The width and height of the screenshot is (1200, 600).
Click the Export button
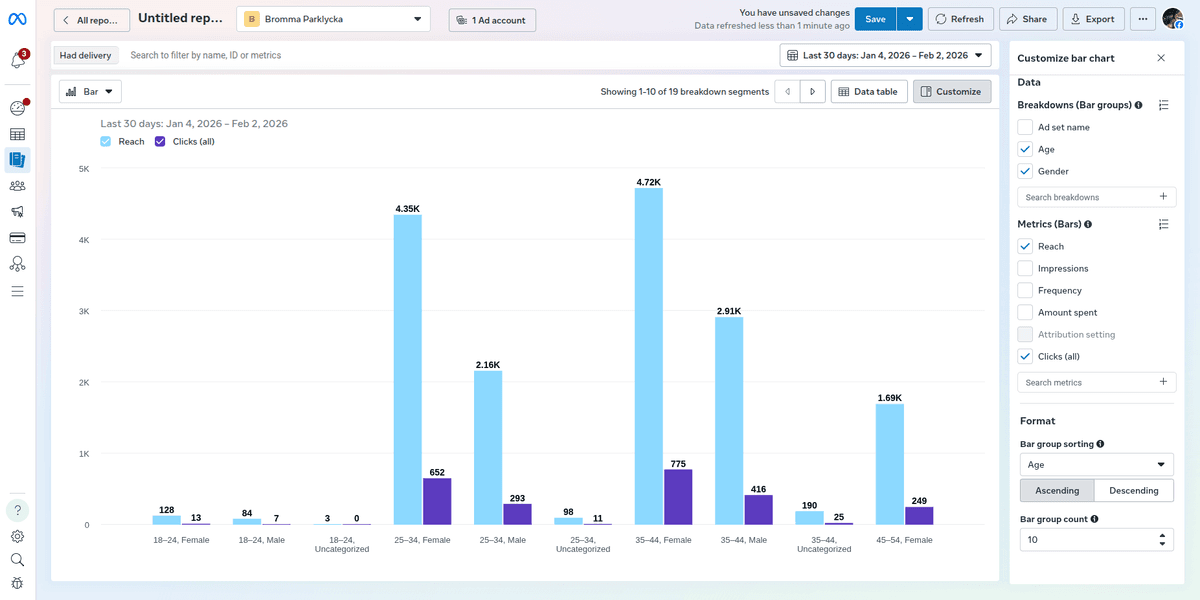pyautogui.click(x=1092, y=19)
